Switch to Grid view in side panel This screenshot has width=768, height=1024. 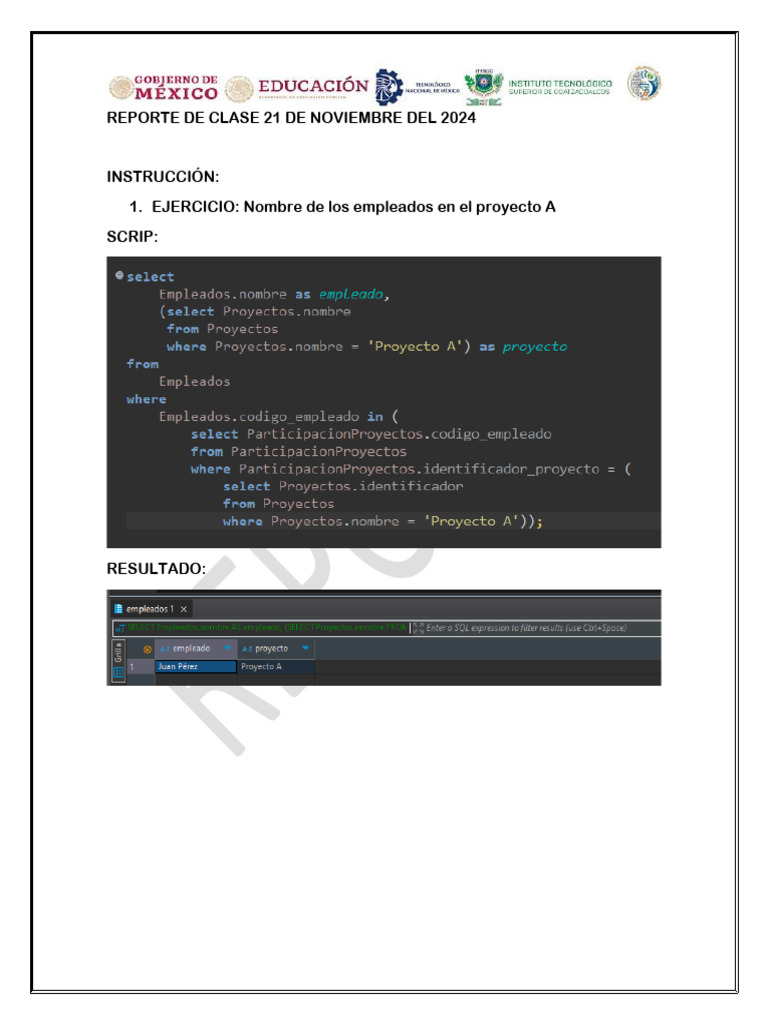pos(118,652)
